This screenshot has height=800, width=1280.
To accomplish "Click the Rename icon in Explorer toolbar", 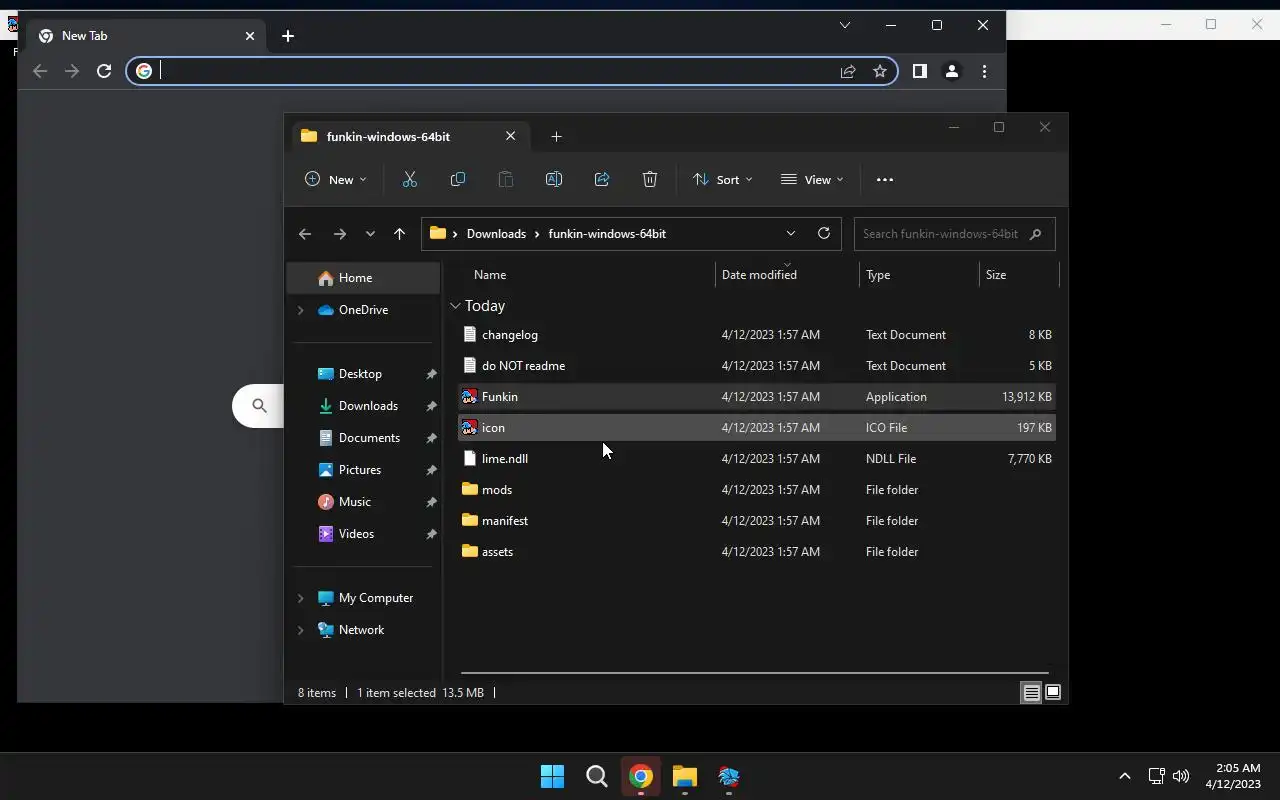I will [553, 179].
